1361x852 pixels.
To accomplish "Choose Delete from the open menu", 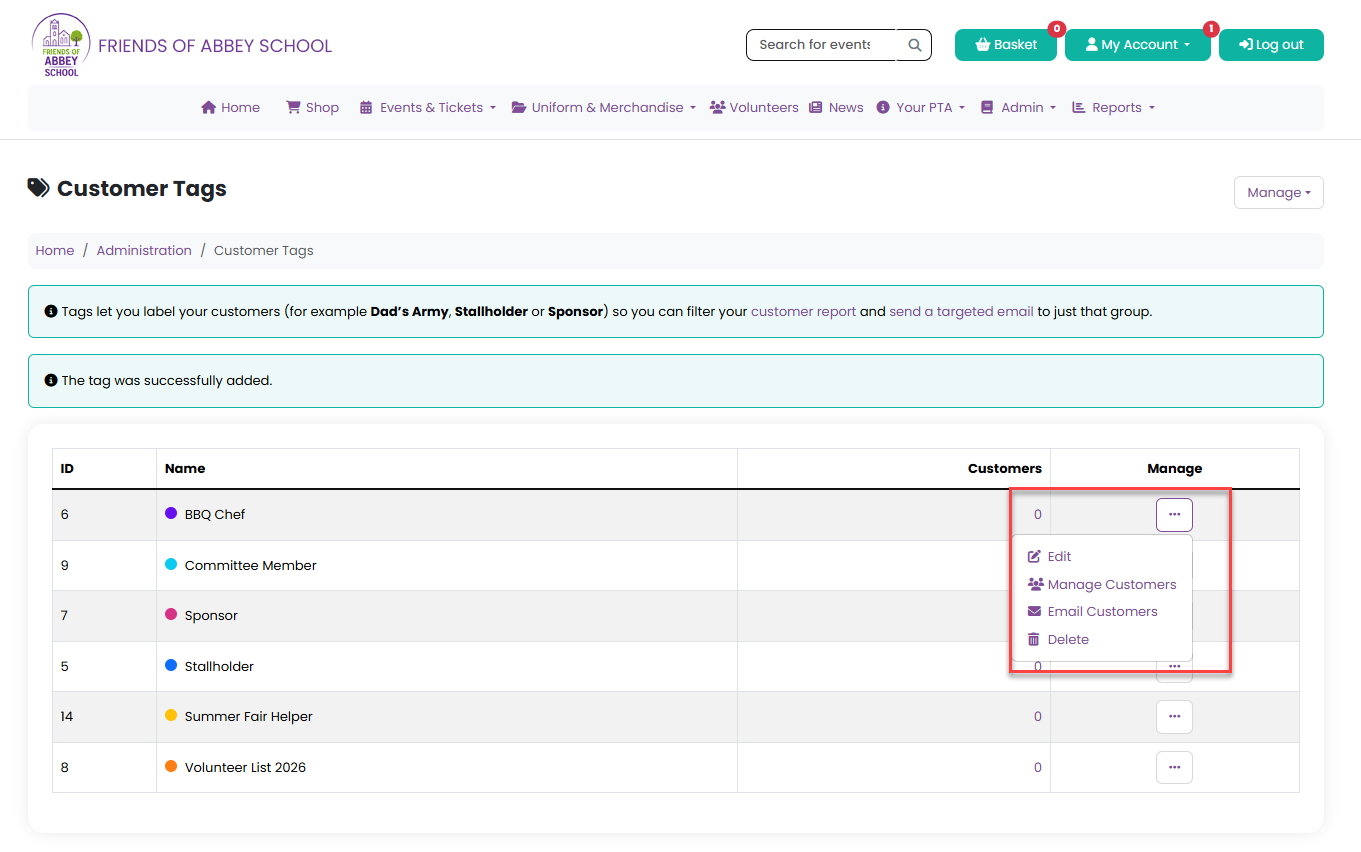I will click(x=1058, y=640).
